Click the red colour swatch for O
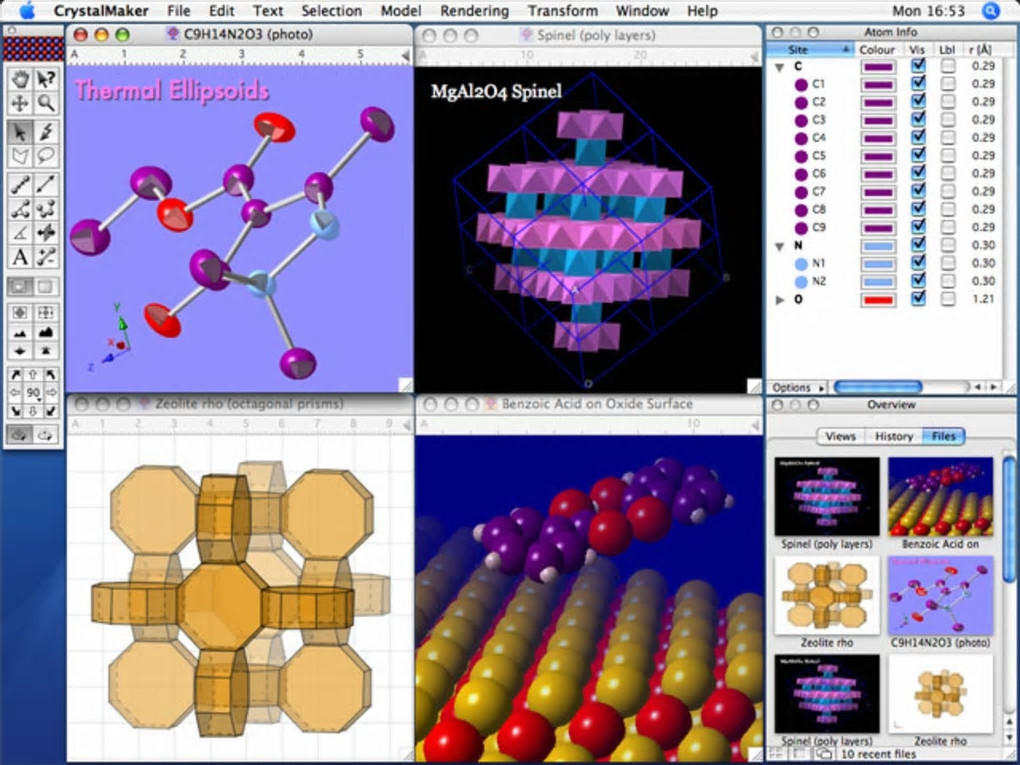The image size is (1020, 765). [878, 300]
